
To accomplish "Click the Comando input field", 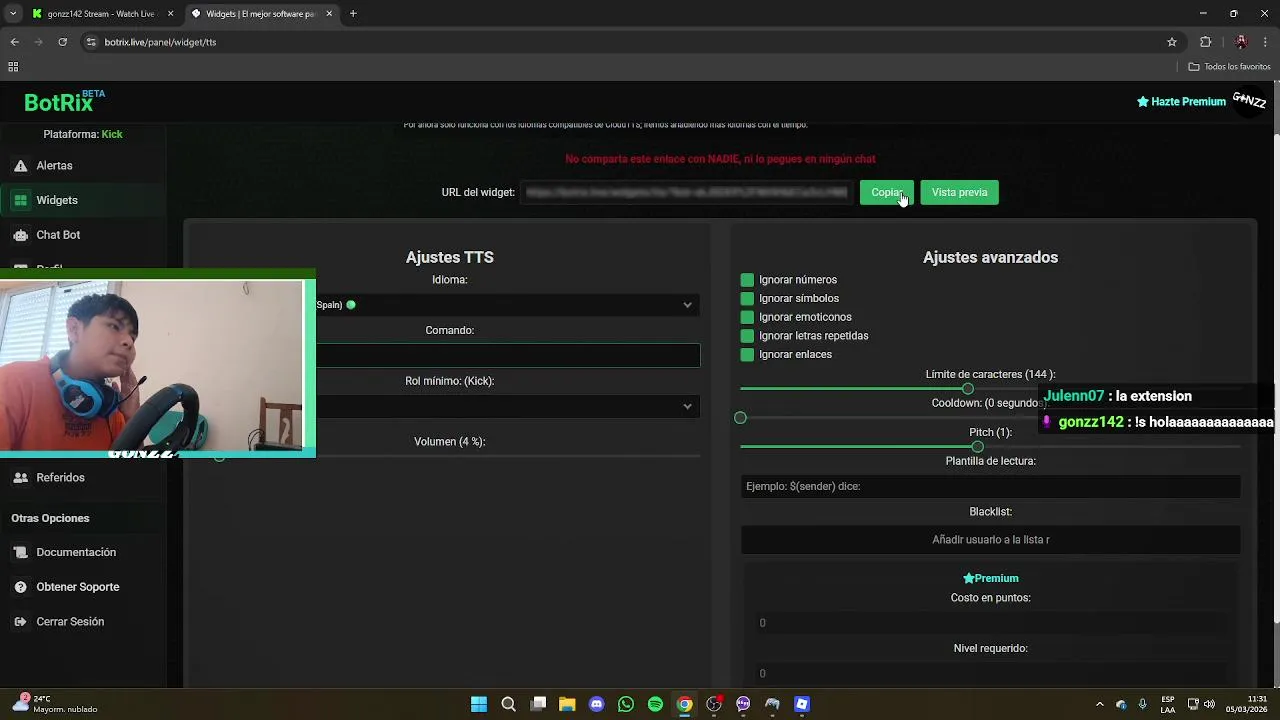I will click(x=508, y=355).
